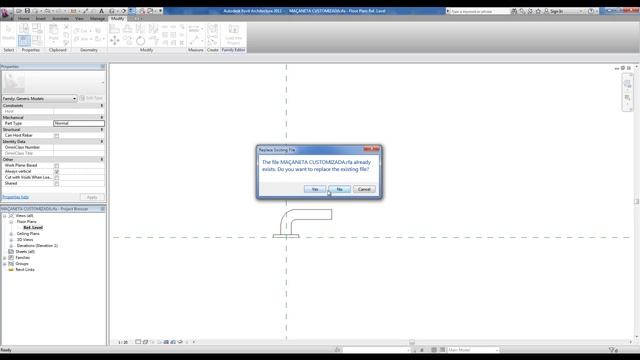Expand the Groups tree node
This screenshot has width=640, height=360.
tap(5, 264)
